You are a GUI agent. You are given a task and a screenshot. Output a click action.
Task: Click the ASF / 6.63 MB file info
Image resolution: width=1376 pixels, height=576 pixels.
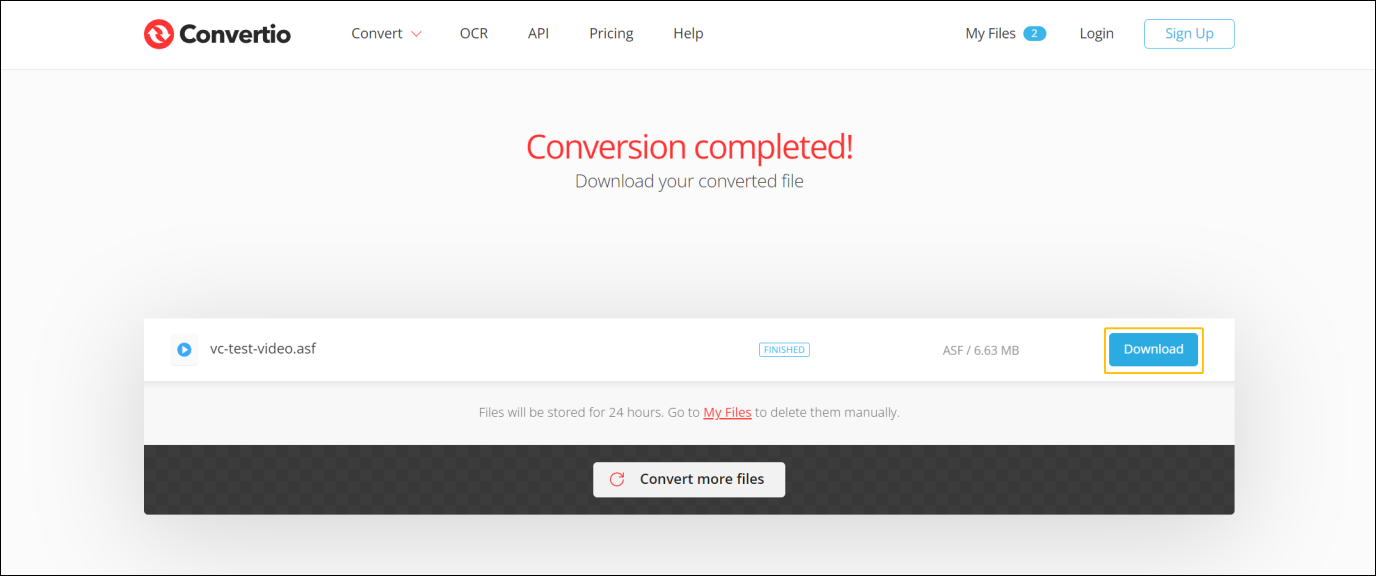(980, 349)
